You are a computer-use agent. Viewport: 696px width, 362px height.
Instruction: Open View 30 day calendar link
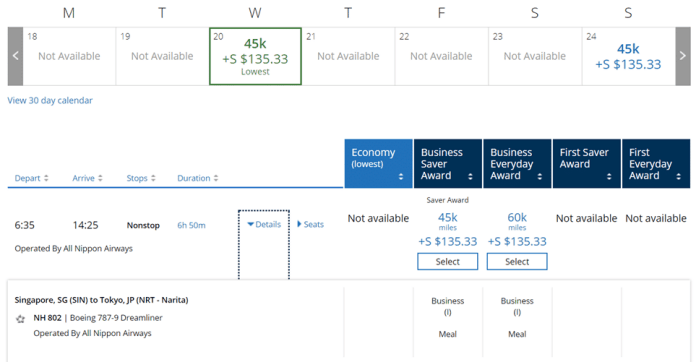(x=50, y=100)
